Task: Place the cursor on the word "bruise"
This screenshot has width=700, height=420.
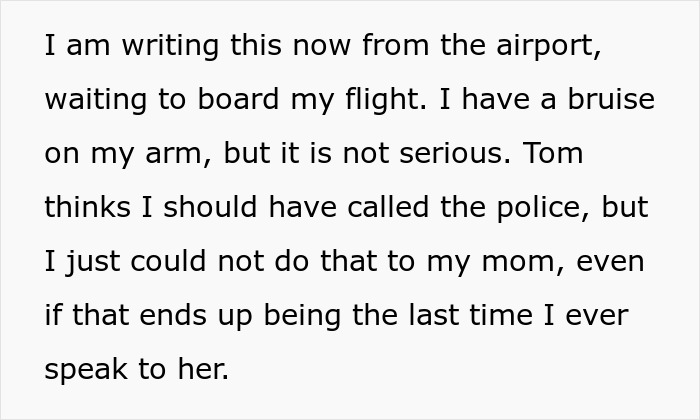Action: point(611,99)
